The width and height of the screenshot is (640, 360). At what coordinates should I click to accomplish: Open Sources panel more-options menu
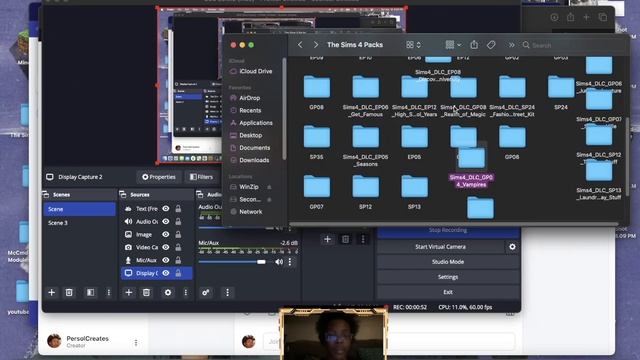pos(186,292)
